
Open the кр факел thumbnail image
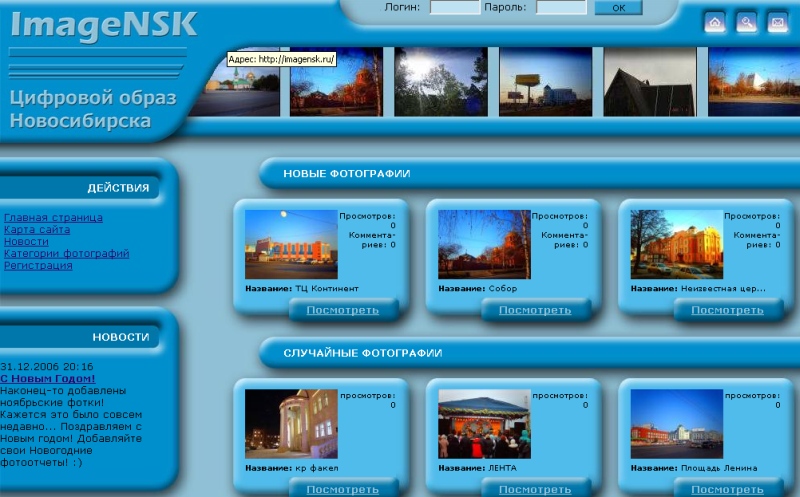tap(291, 424)
